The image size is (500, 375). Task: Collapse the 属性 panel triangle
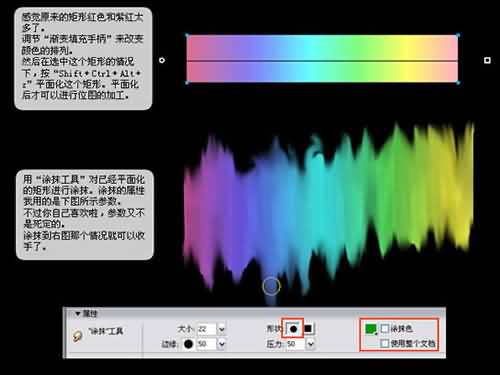tap(78, 314)
